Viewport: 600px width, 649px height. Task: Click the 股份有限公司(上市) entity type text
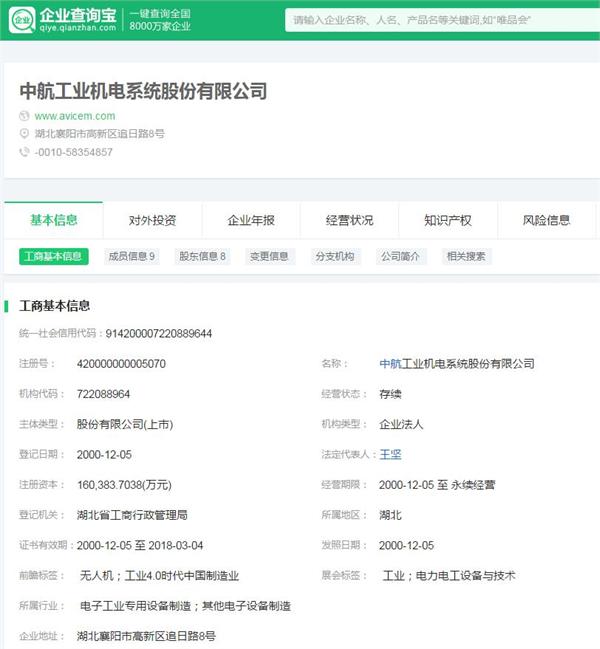pyautogui.click(x=125, y=424)
